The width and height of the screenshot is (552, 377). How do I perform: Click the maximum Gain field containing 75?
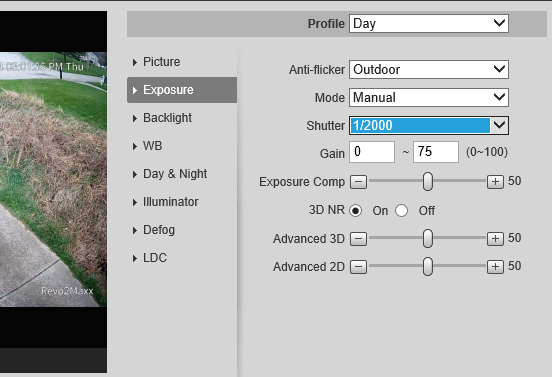pos(436,152)
